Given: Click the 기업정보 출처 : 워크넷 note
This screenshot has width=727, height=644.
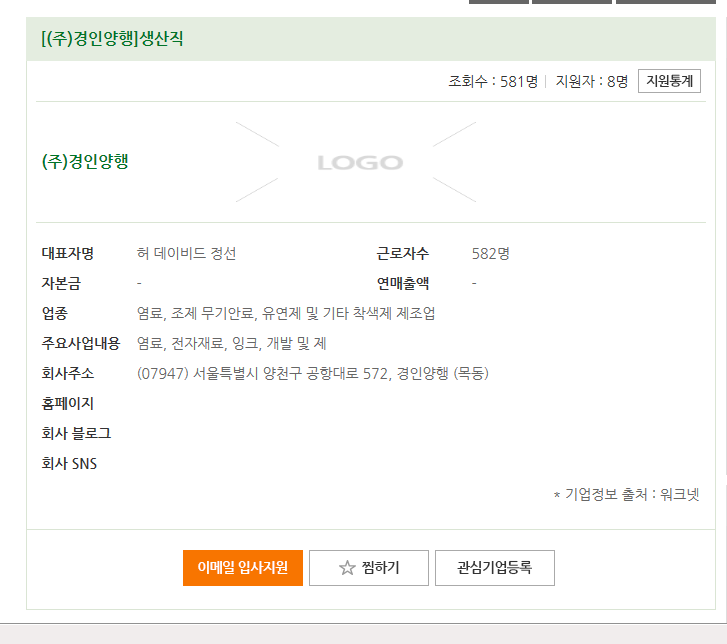Looking at the screenshot, I should pyautogui.click(x=626, y=495).
